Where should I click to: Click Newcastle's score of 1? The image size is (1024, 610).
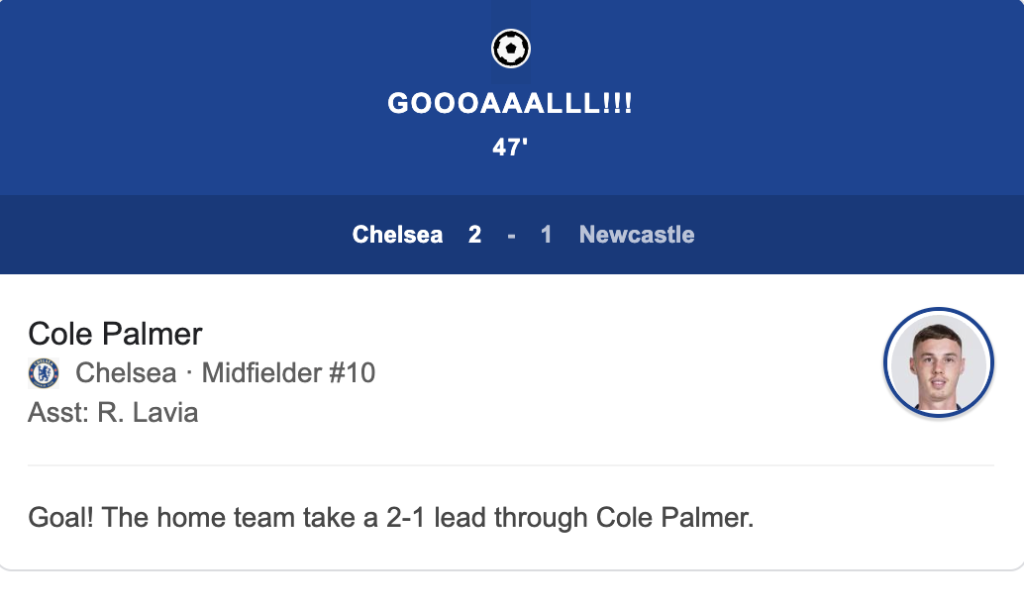tap(546, 235)
